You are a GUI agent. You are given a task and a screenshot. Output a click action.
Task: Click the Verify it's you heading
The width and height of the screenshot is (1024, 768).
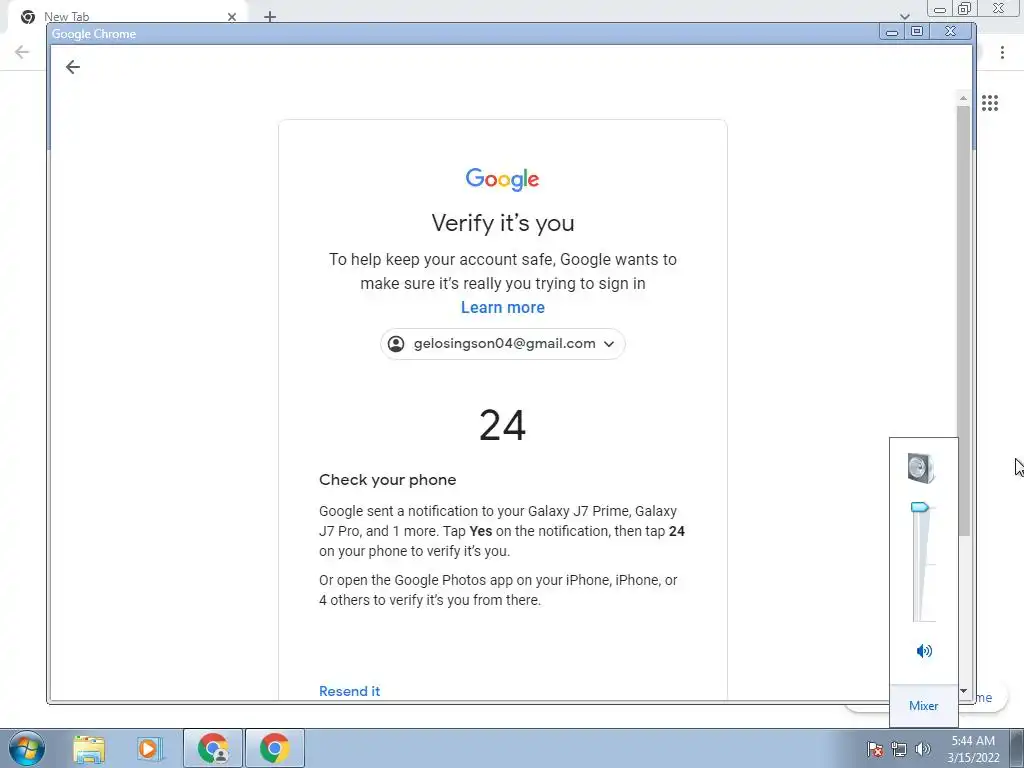pos(503,223)
